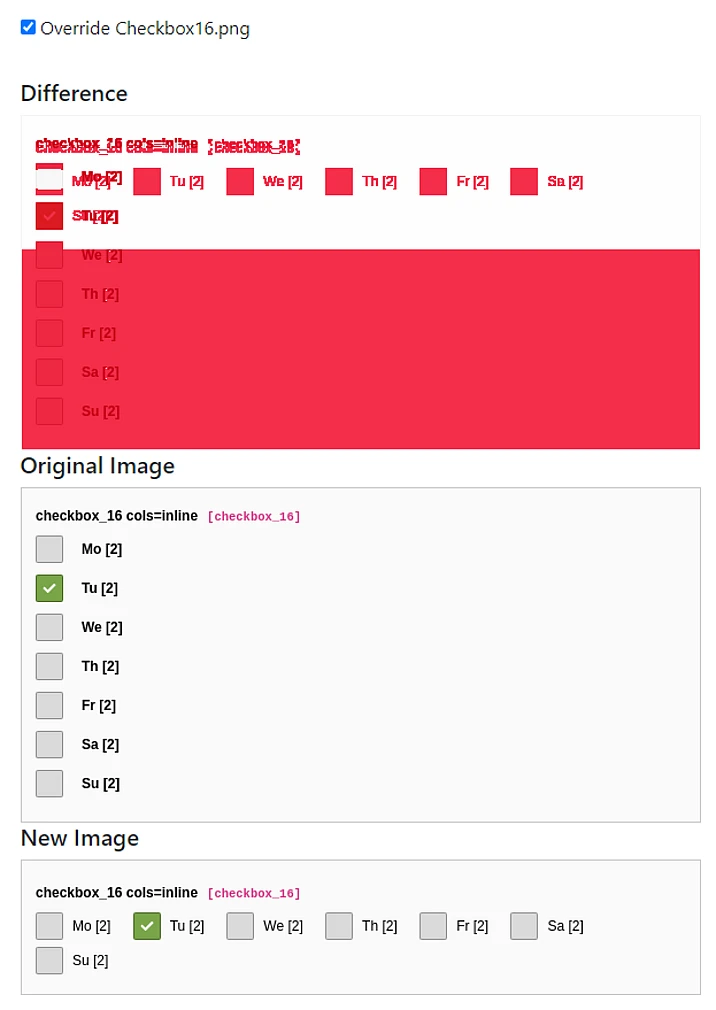Toggle the Override Checkbox16.png checkbox

click(28, 28)
